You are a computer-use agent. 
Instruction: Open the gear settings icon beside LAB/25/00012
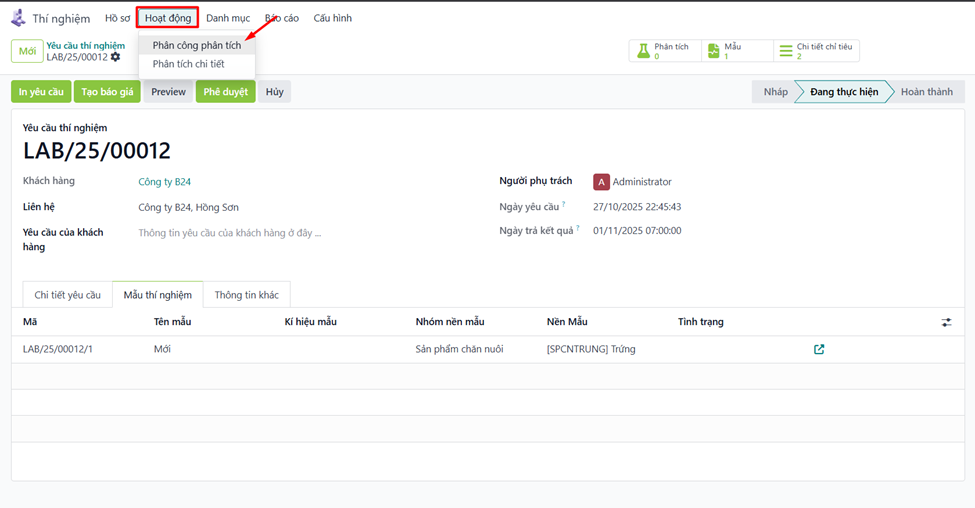click(116, 57)
